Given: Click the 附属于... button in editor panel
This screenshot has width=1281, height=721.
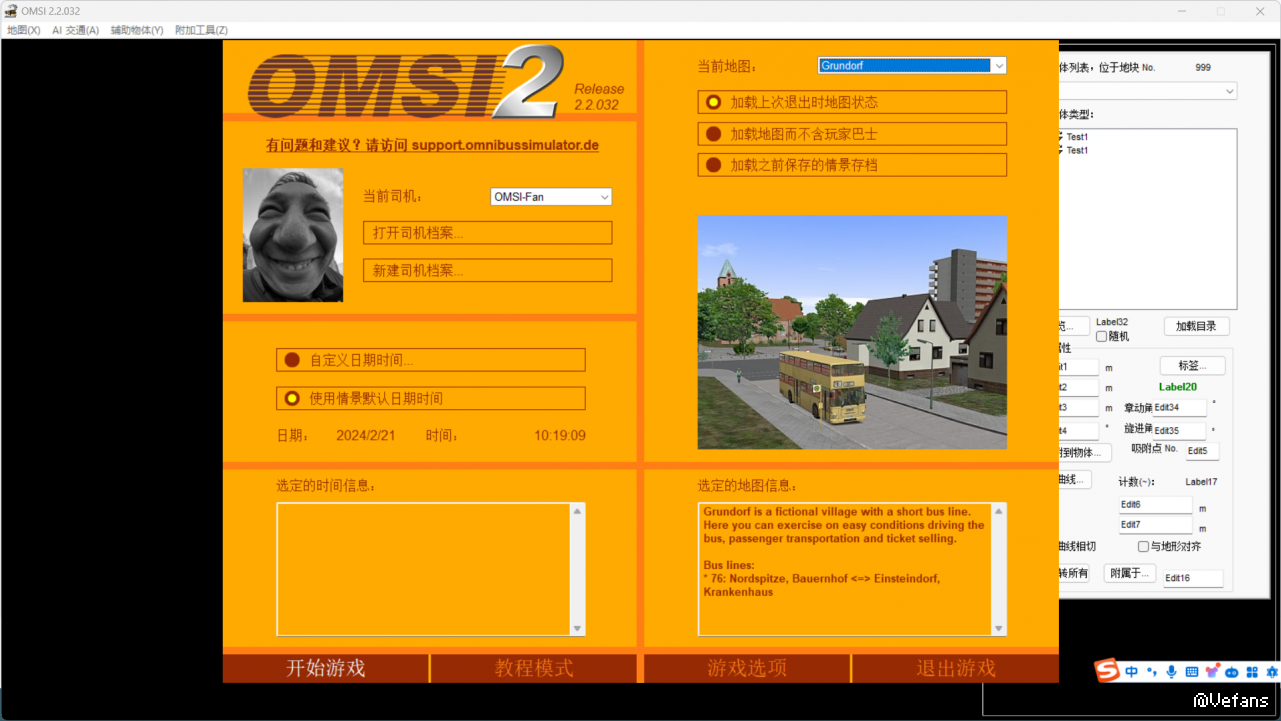Looking at the screenshot, I should [1130, 573].
